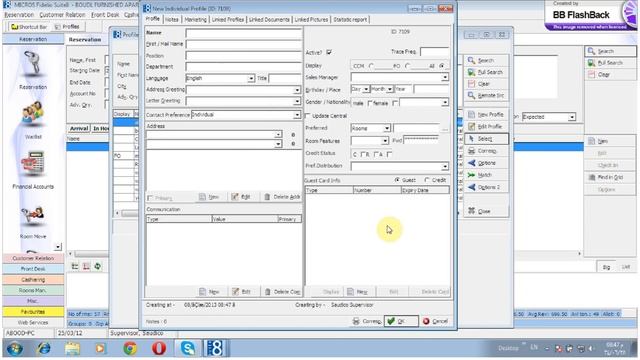Screen dimensions: 640x360
Task: Open the Room Move icon
Action: [x=33, y=216]
